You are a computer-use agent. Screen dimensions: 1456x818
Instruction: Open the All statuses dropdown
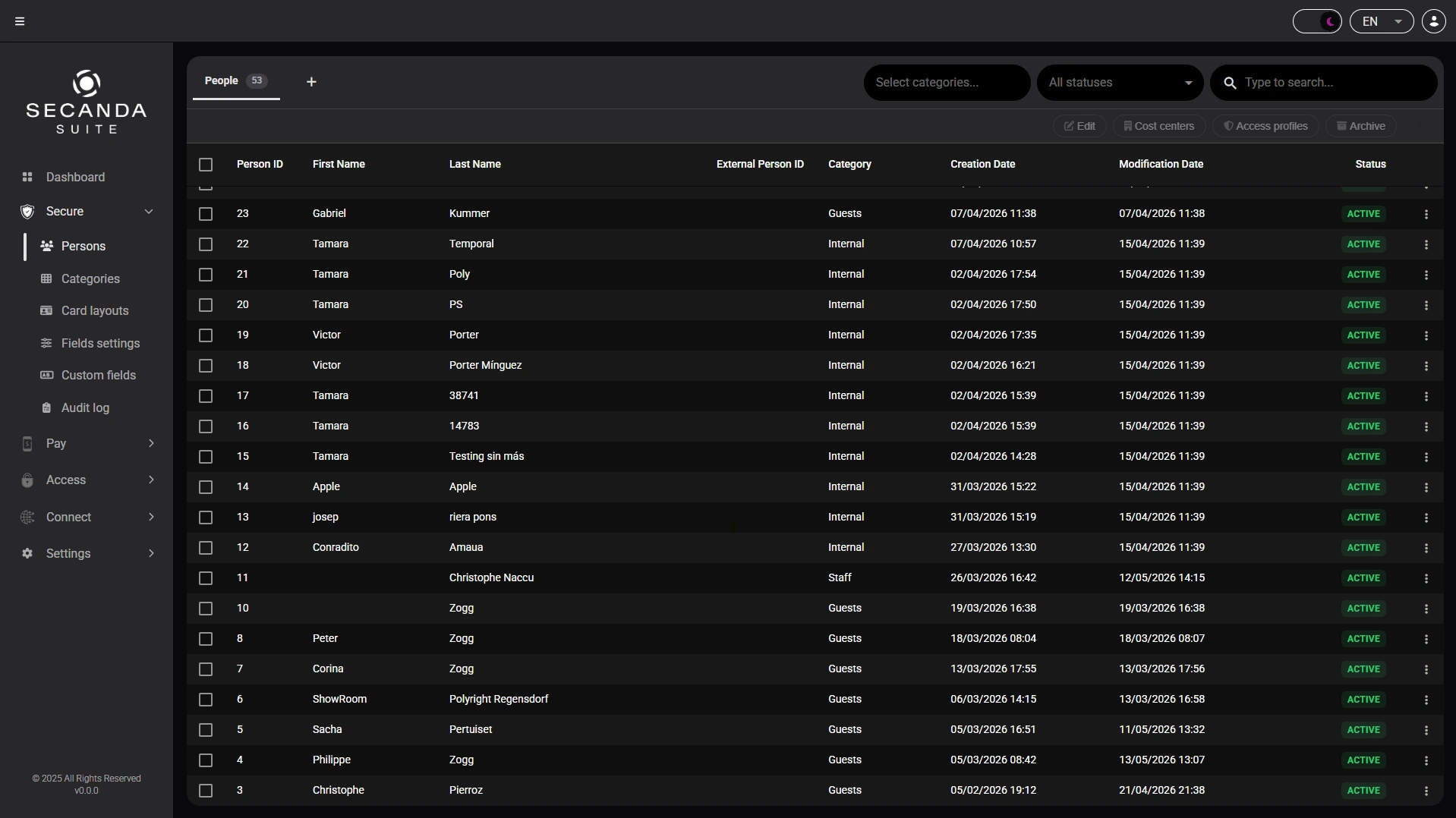[x=1120, y=83]
